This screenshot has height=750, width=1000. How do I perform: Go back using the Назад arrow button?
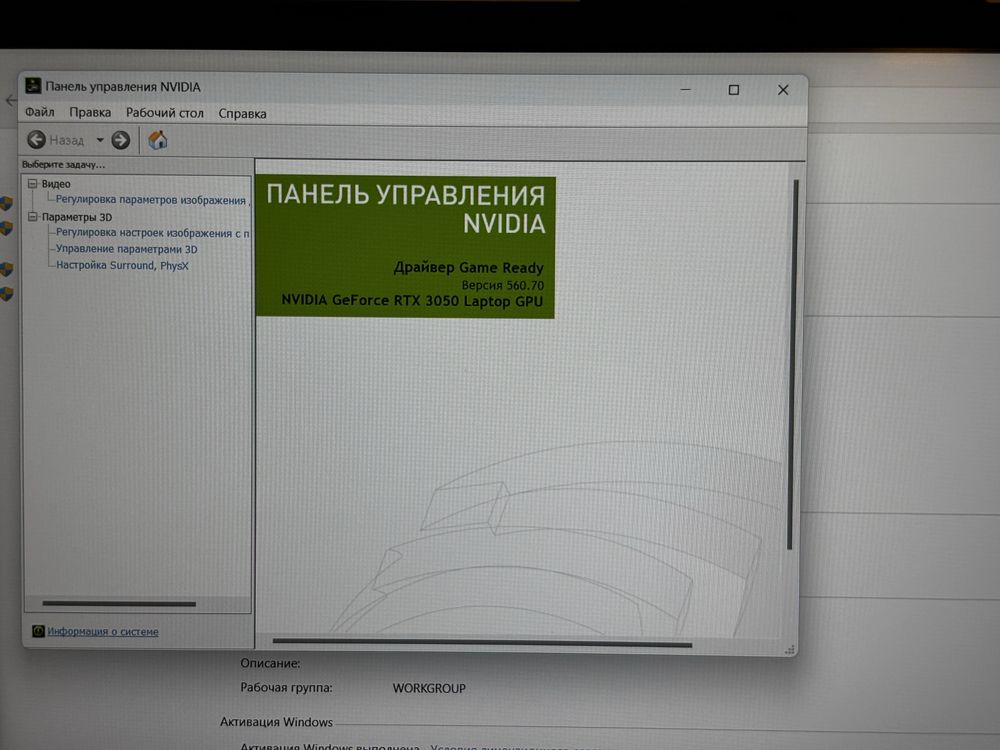click(x=36, y=140)
